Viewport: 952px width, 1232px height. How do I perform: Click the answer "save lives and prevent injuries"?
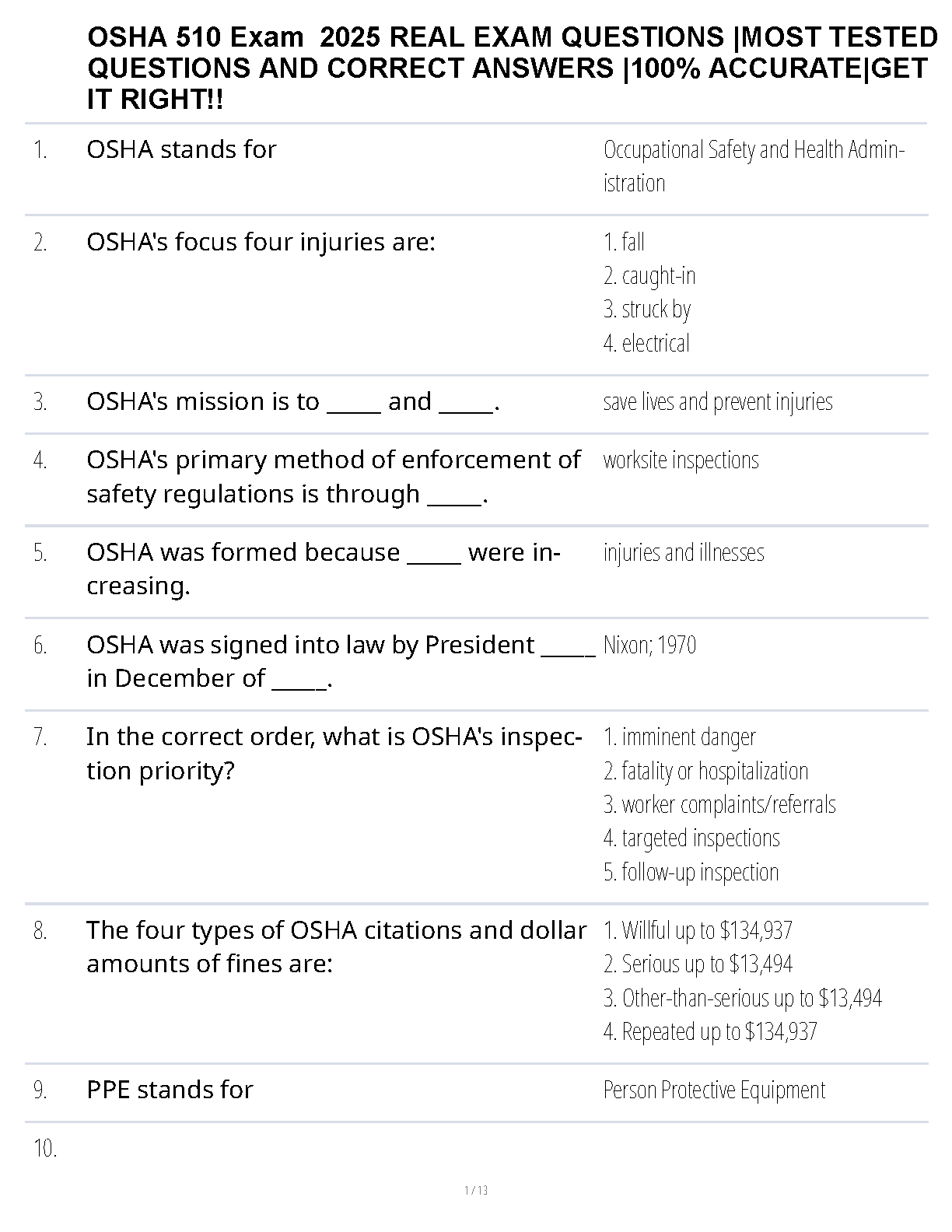tap(718, 401)
